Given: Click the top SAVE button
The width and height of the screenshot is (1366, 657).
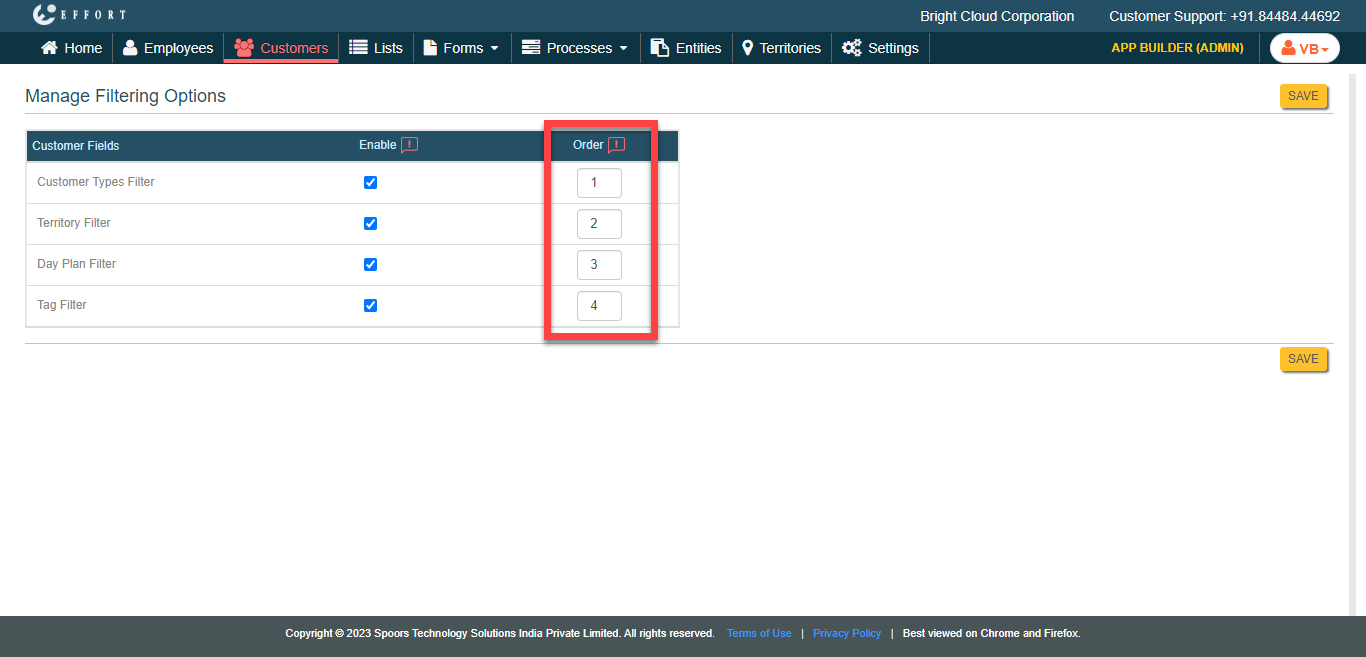Looking at the screenshot, I should pyautogui.click(x=1303, y=96).
